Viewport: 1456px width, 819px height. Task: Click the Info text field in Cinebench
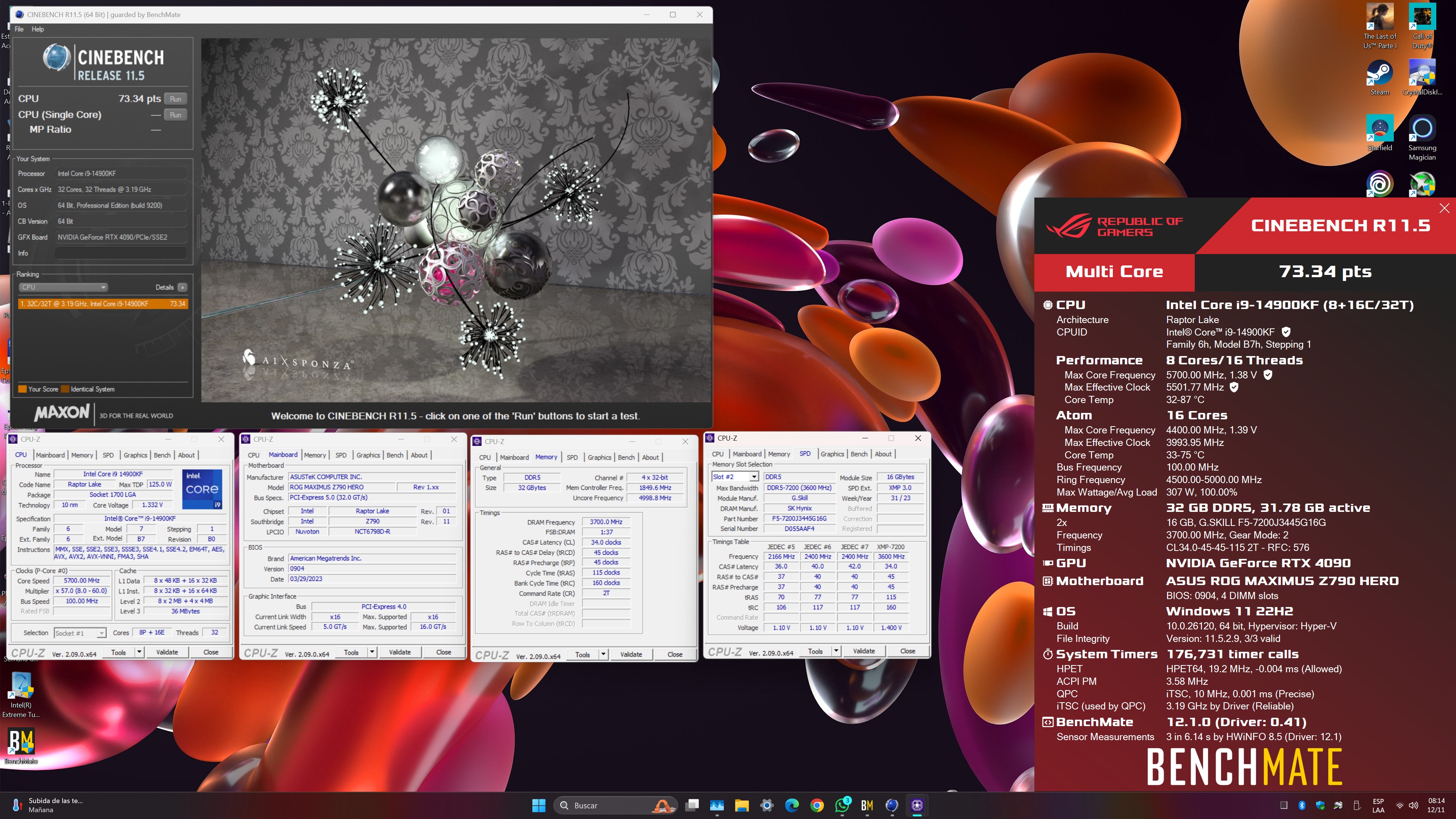click(x=121, y=253)
